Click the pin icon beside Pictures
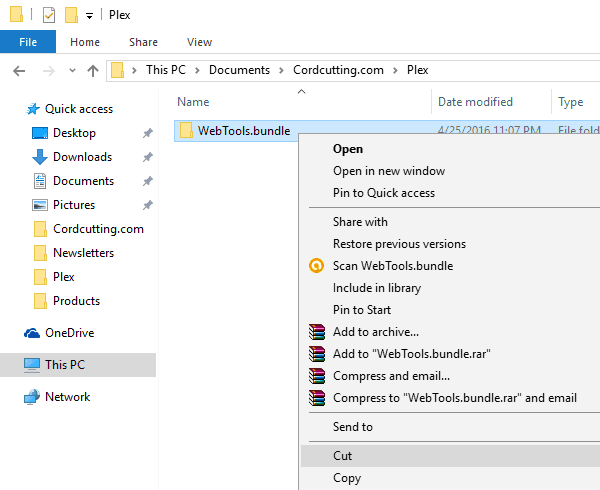Image resolution: width=600 pixels, height=490 pixels. (148, 205)
